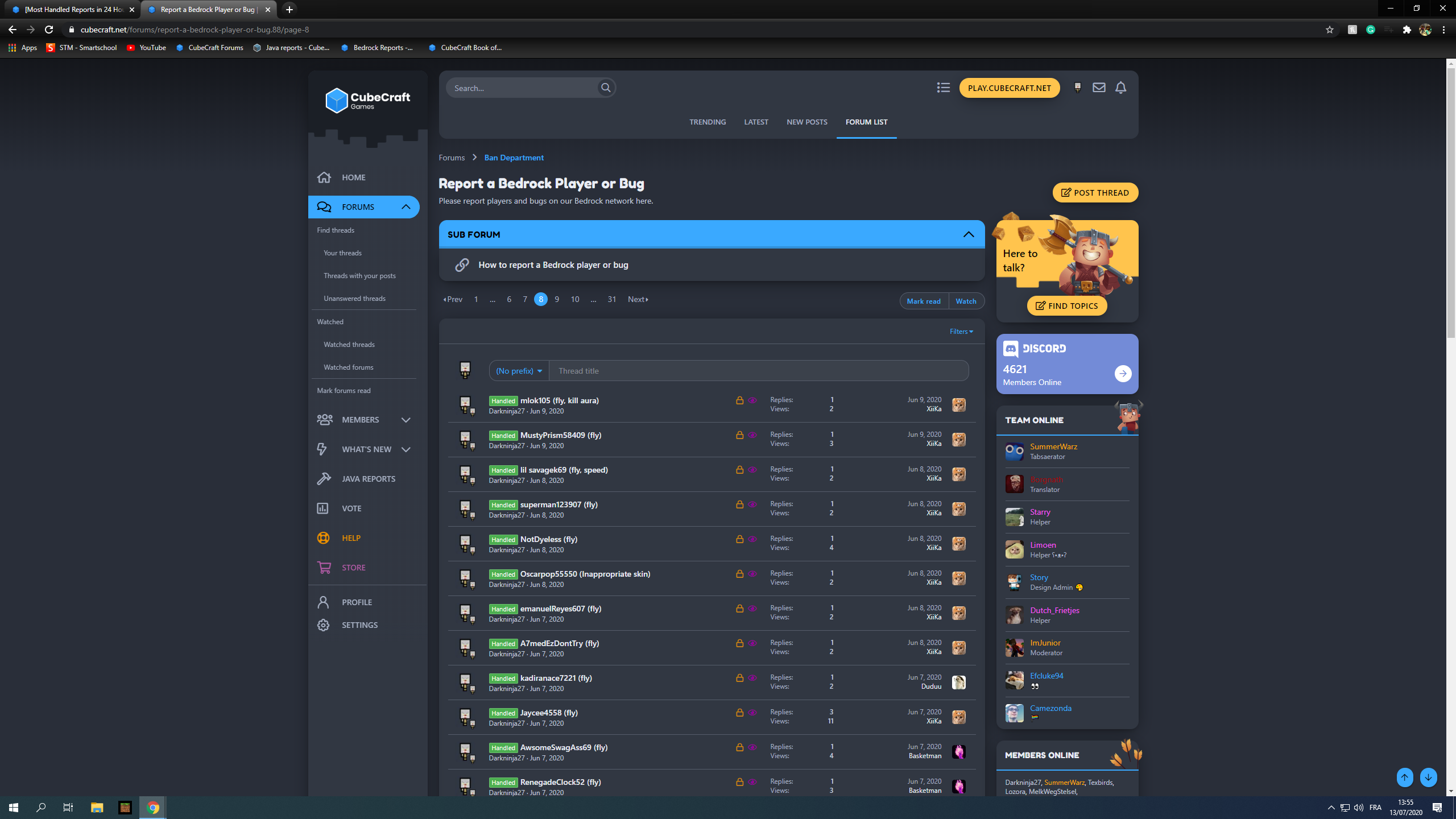Bookmark this page with the star icon
This screenshot has width=1456, height=819.
pyautogui.click(x=1329, y=30)
